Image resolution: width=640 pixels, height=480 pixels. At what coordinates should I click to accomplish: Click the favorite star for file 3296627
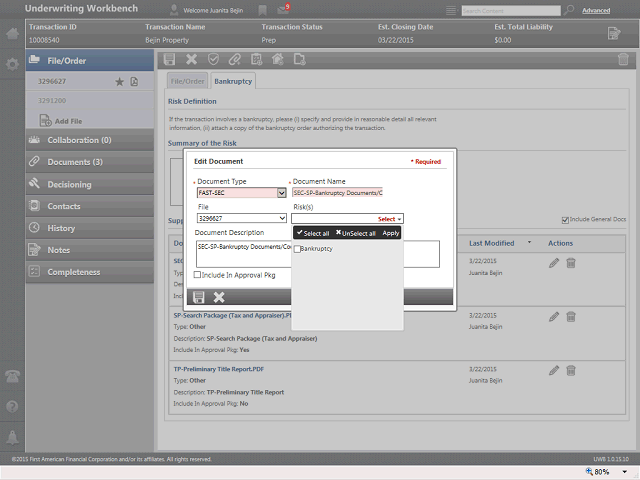pos(119,82)
